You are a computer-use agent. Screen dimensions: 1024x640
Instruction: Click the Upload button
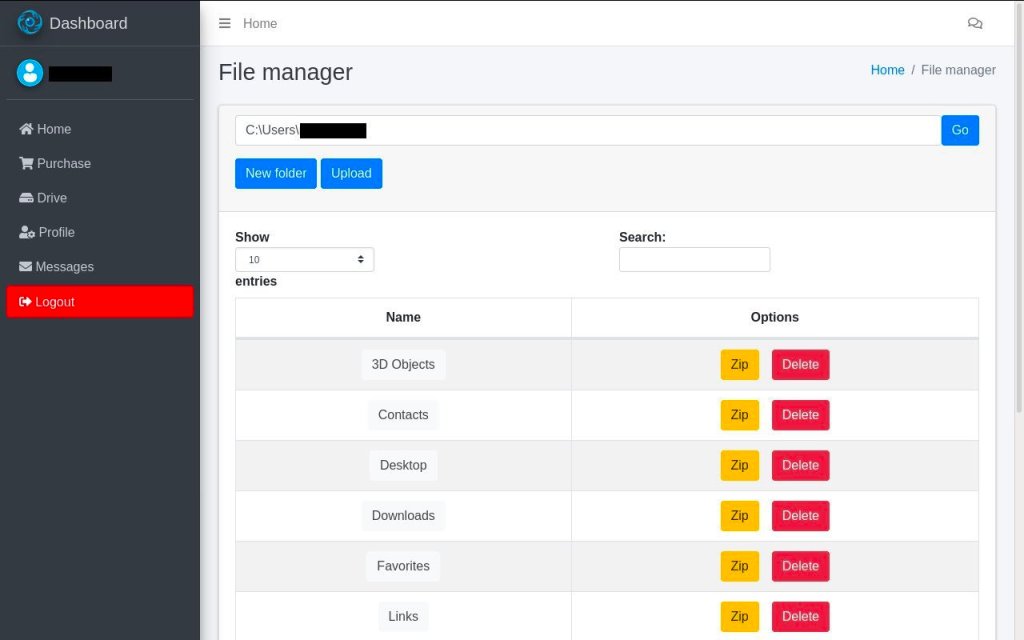click(x=351, y=173)
